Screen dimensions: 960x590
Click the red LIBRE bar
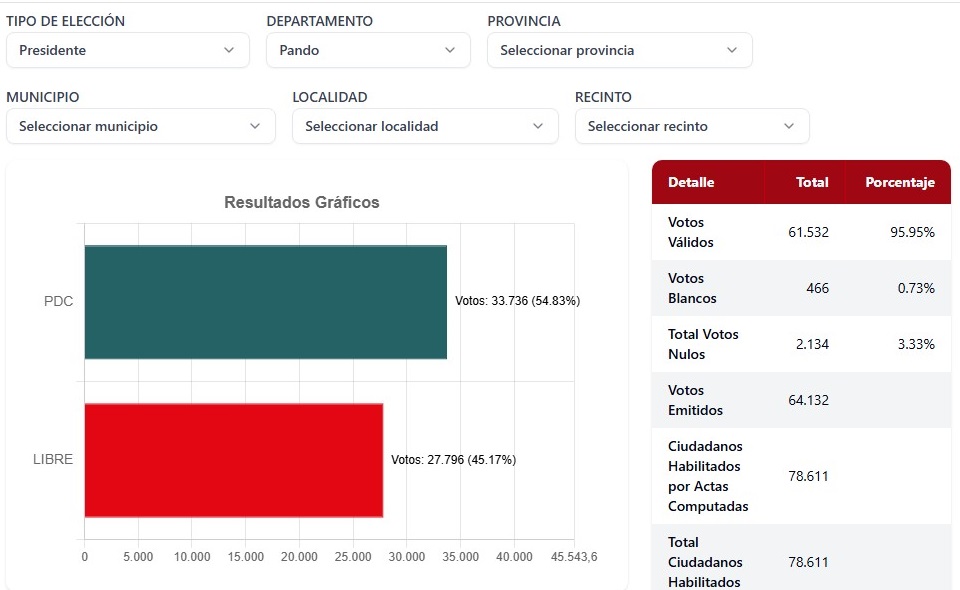(233, 460)
